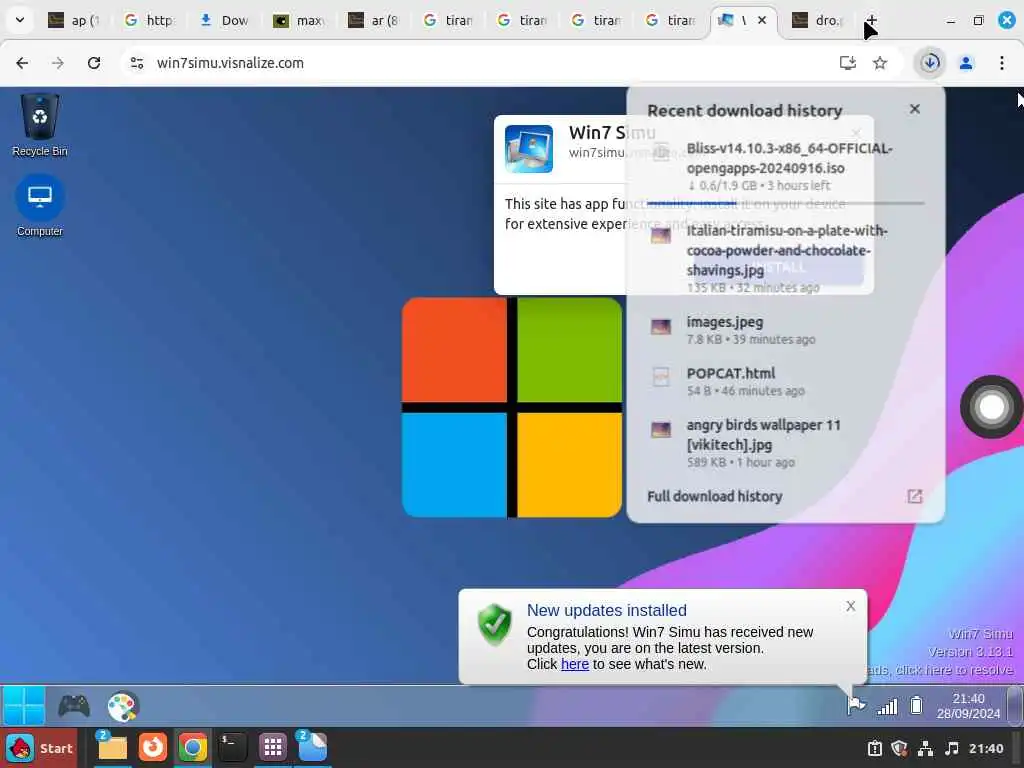Open the Italian-tiramisu jpg download entry

click(786, 259)
